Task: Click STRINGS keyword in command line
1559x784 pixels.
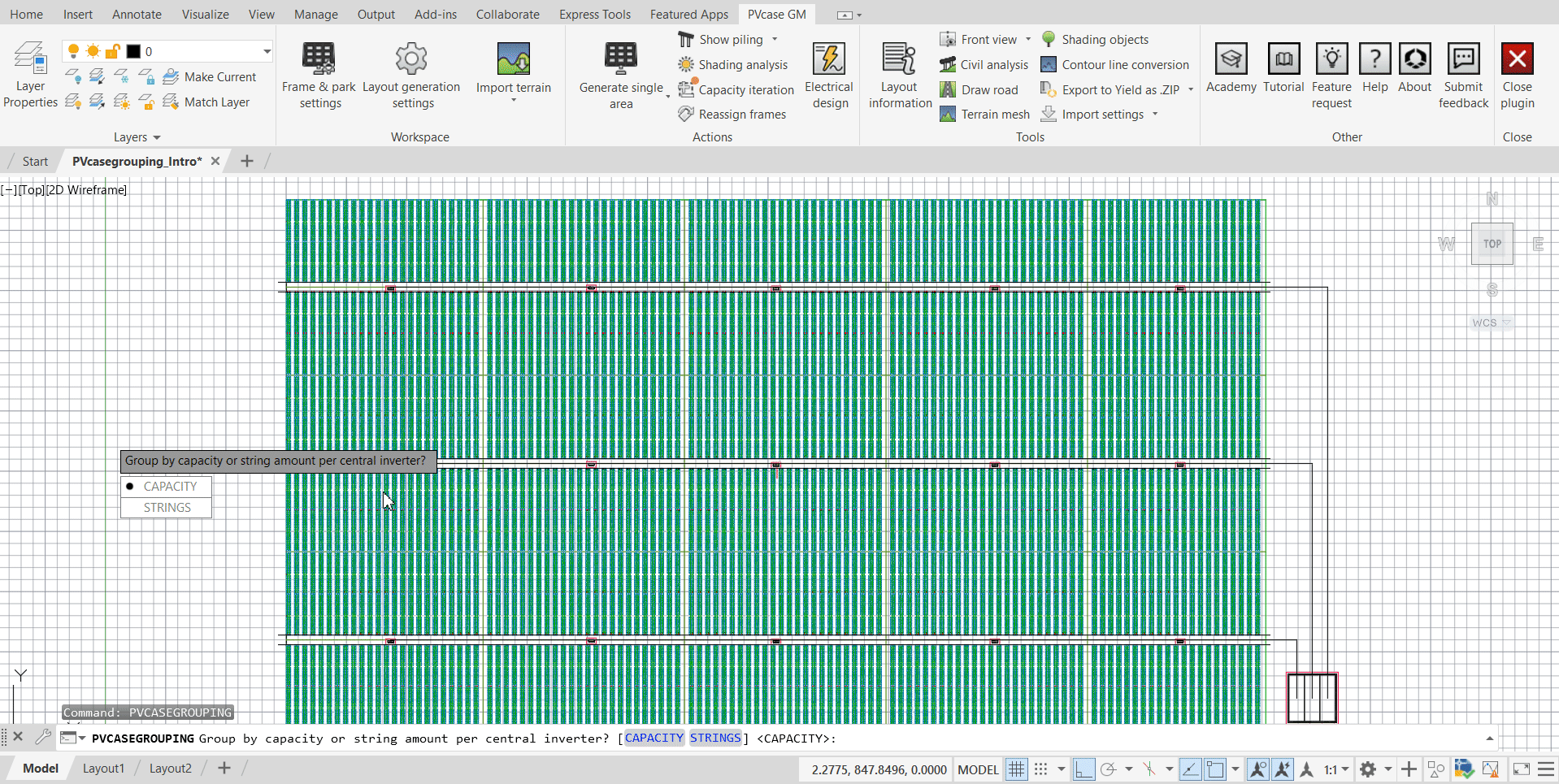Action: coord(715,738)
